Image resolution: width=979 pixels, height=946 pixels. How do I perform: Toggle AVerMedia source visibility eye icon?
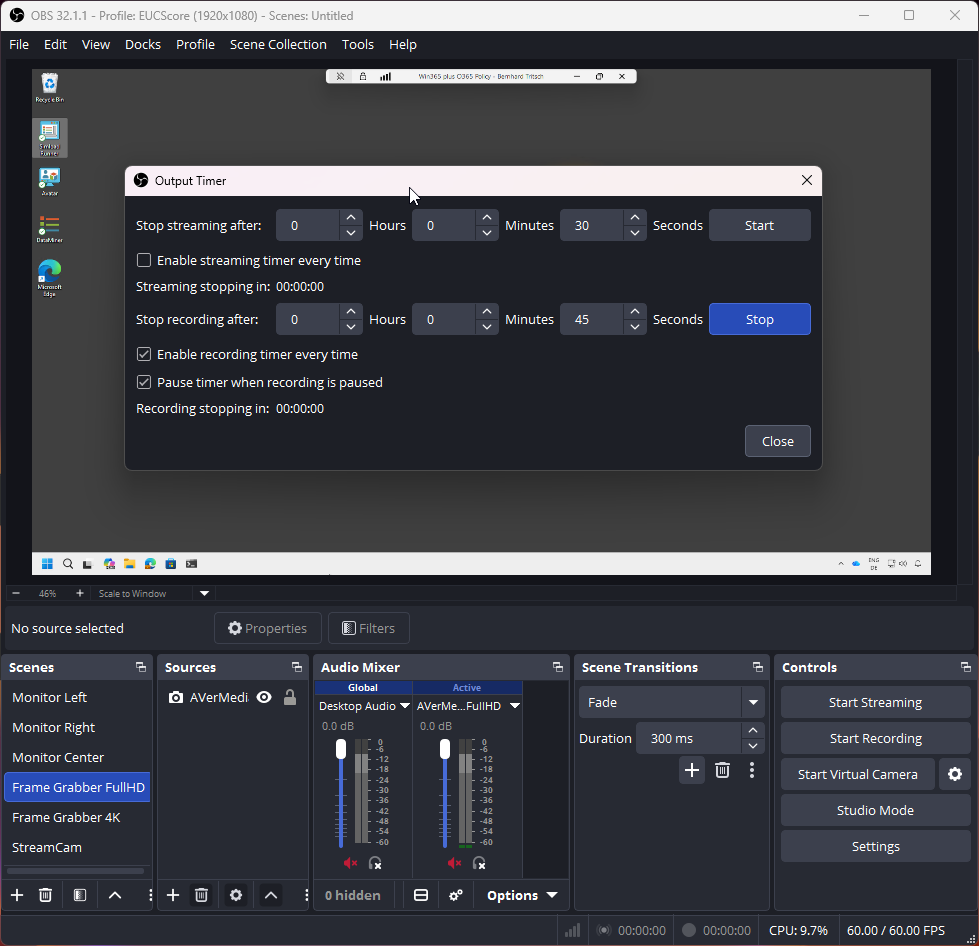[x=263, y=697]
